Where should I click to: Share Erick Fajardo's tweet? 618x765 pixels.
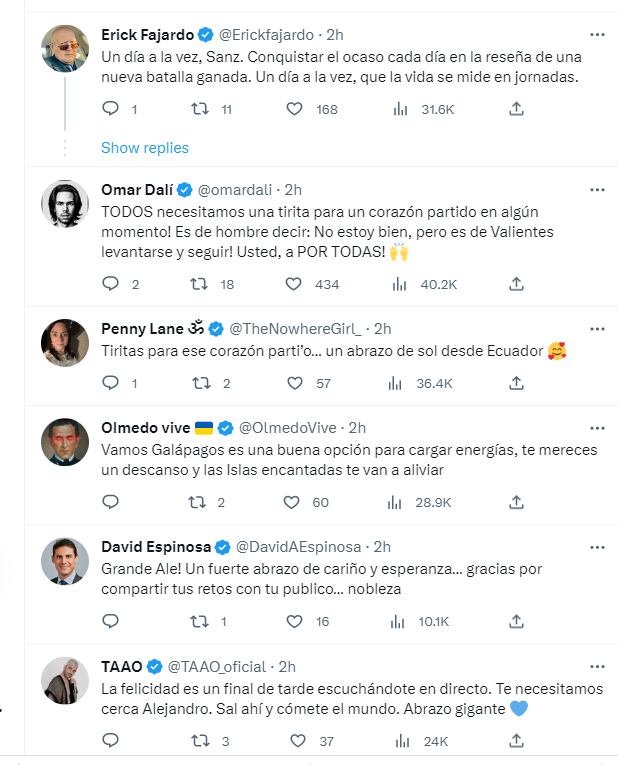[516, 109]
